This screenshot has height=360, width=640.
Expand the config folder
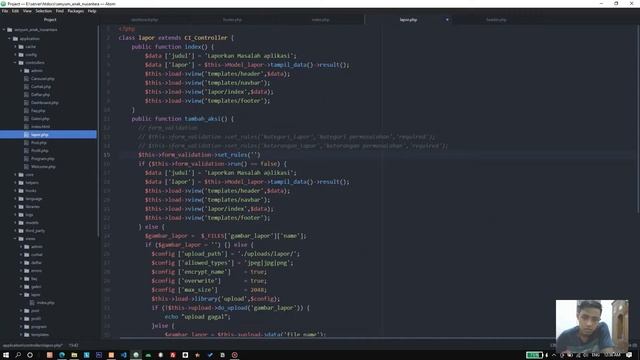pos(16,55)
